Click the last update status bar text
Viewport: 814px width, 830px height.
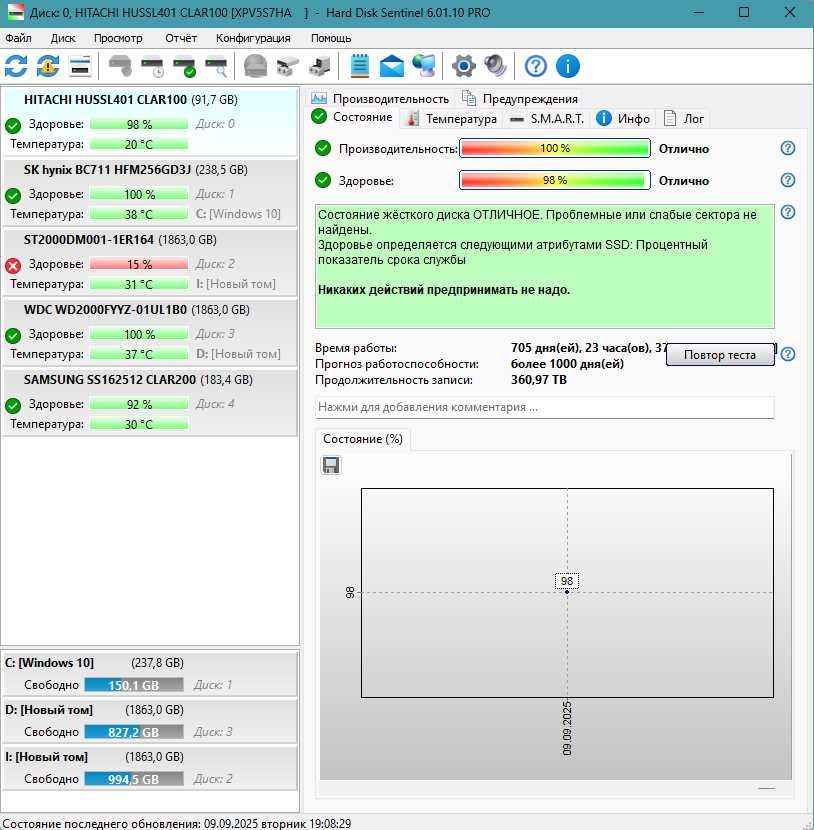(x=176, y=823)
